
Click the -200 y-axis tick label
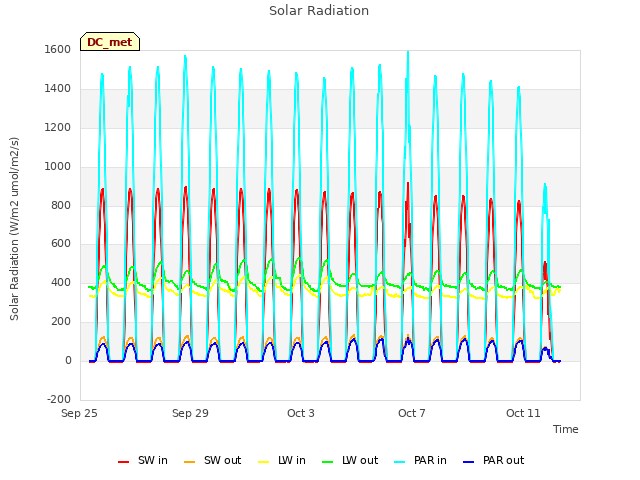[59, 399]
